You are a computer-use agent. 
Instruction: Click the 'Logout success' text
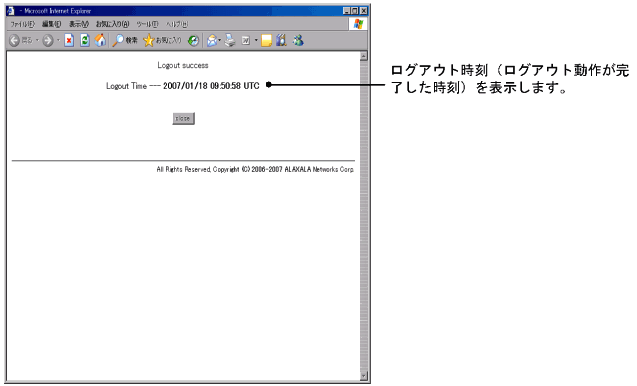coord(183,65)
